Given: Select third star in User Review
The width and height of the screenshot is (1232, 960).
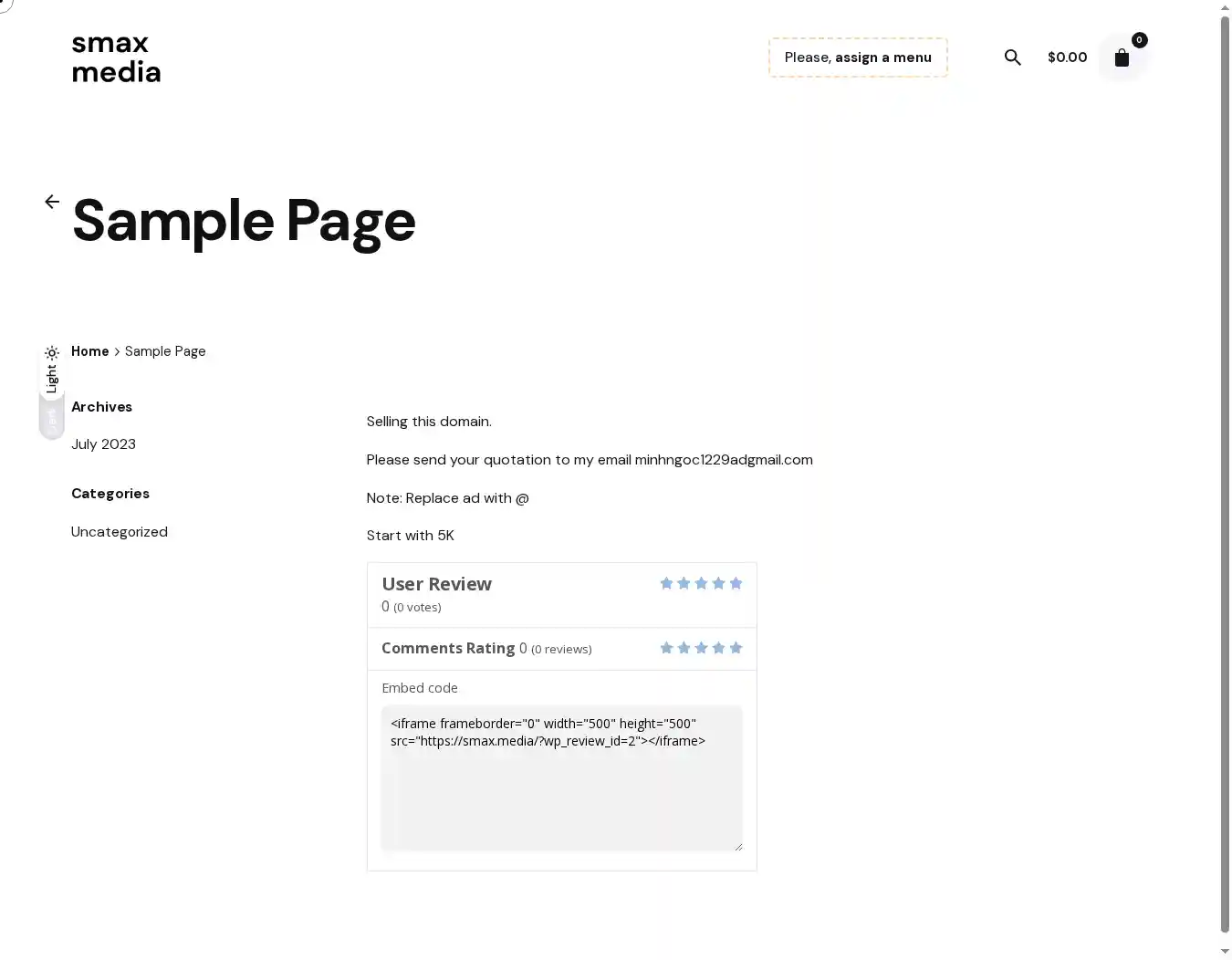Looking at the screenshot, I should tap(701, 584).
